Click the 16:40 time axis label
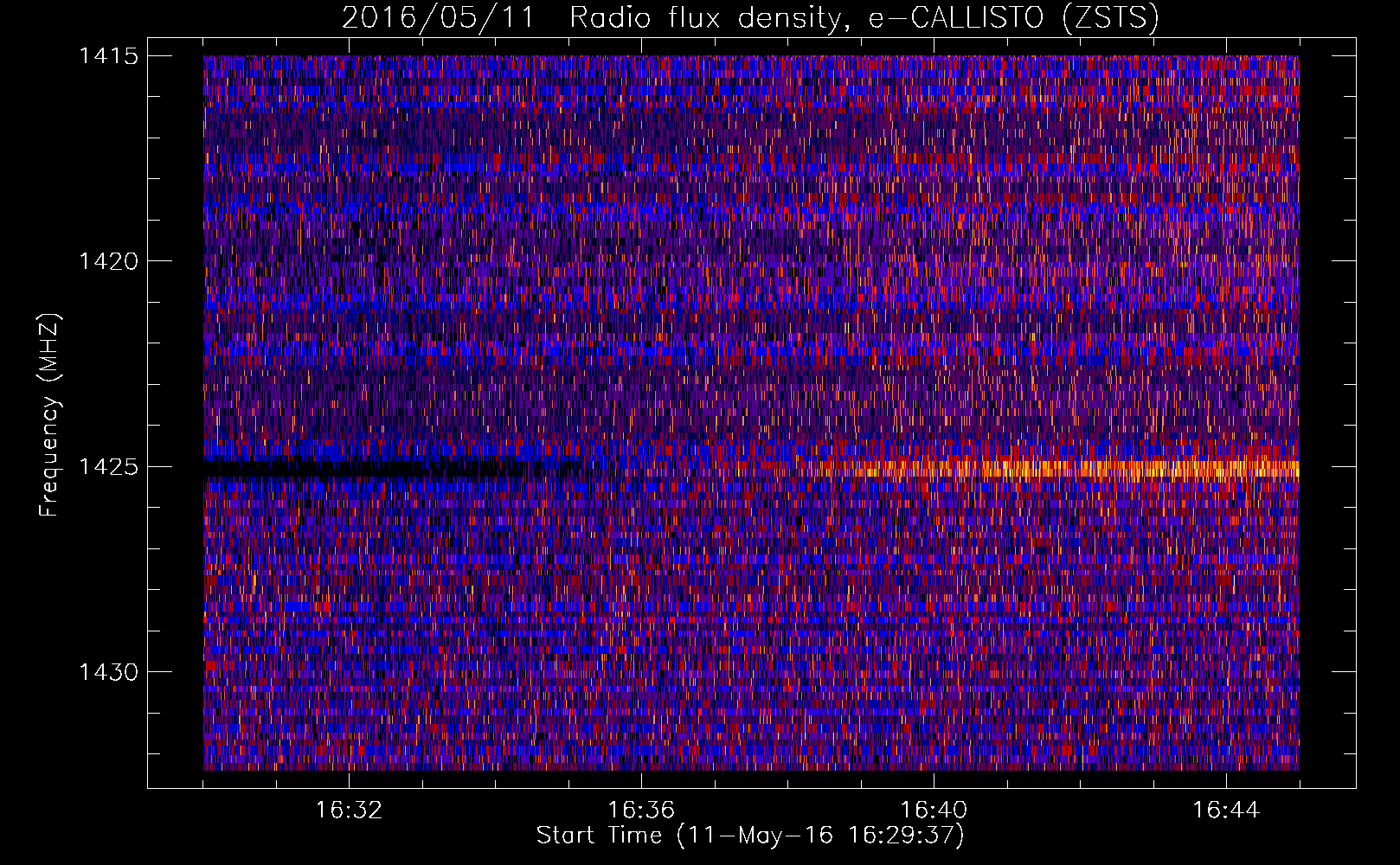1400x865 pixels. [934, 811]
